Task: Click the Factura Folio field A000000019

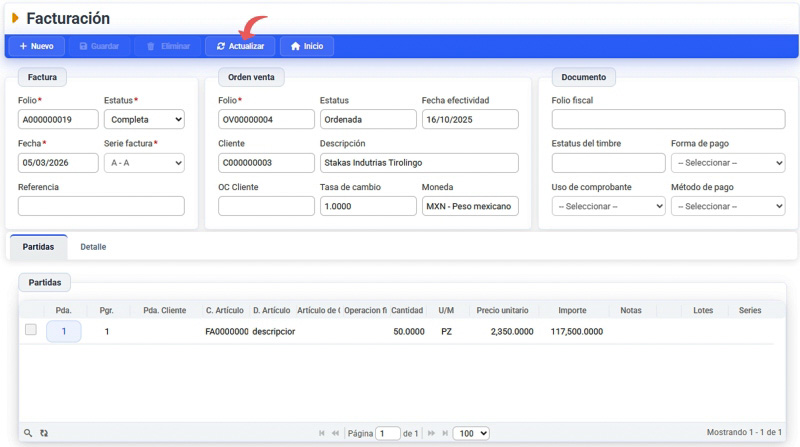Action: 58,119
